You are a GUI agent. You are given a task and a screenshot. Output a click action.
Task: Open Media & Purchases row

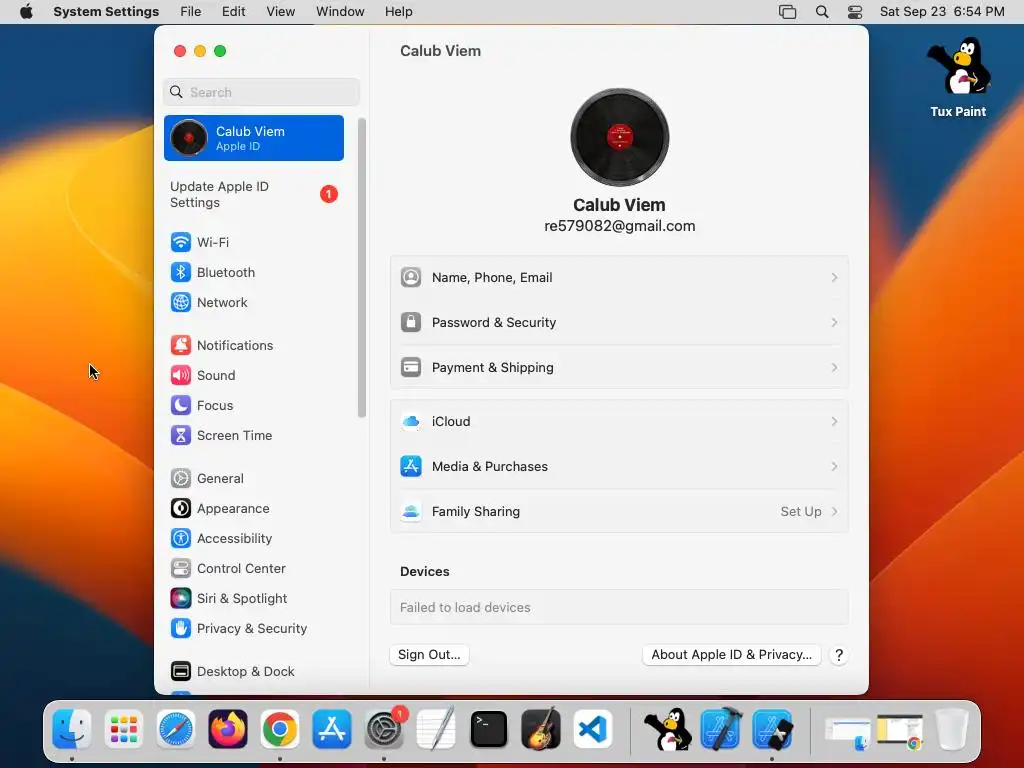click(619, 466)
